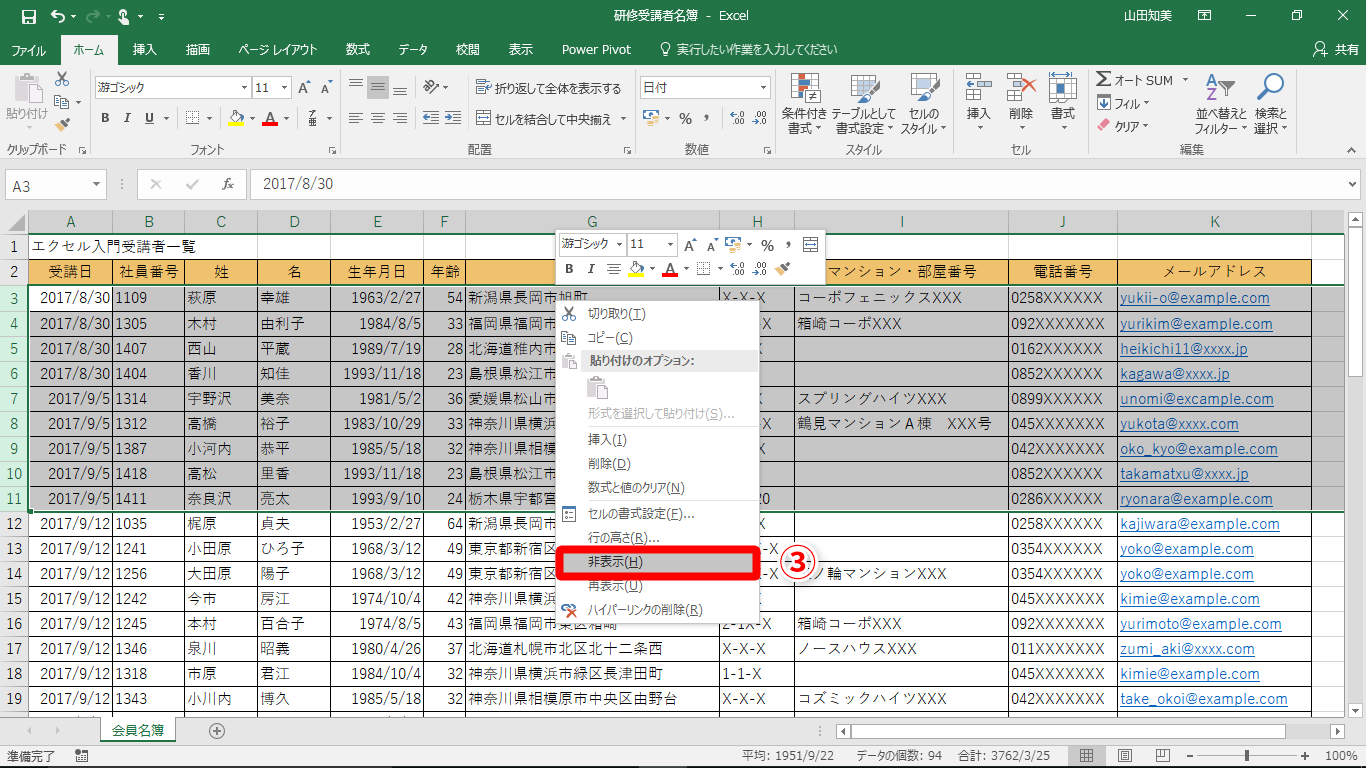Align text left in the ribbon alignment group
This screenshot has height=768, width=1366.
point(355,119)
